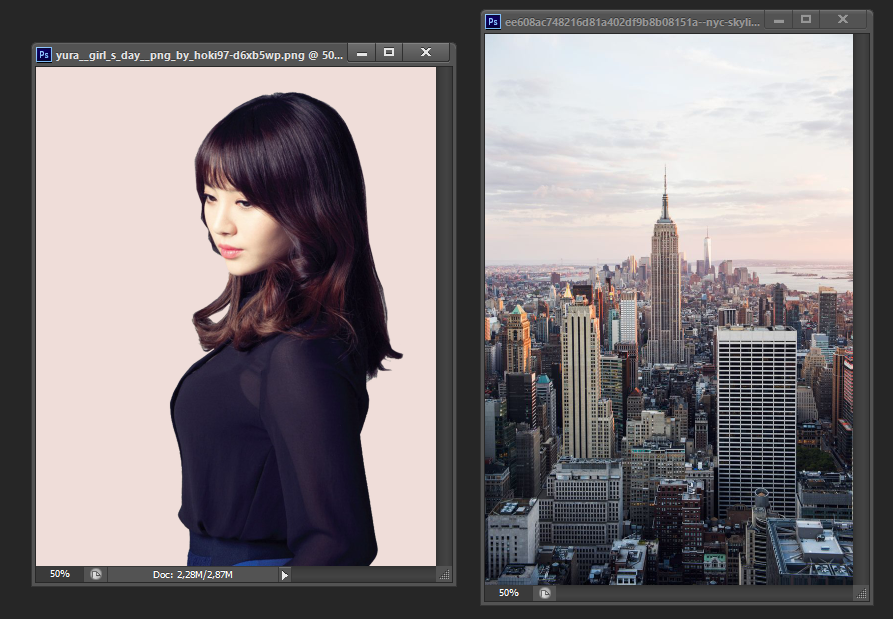The image size is (893, 619).
Task: Close the nyc-skyline document window
Action: click(843, 20)
